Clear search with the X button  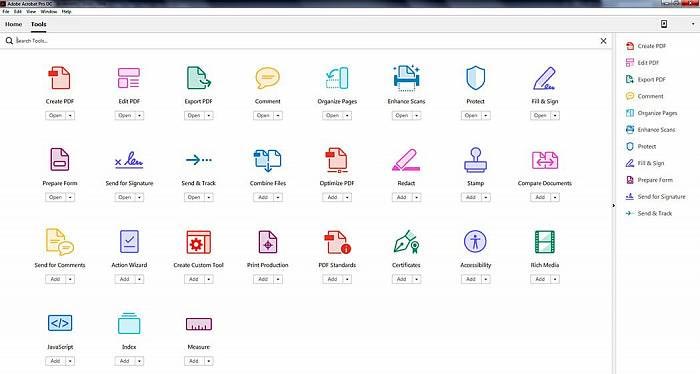pyautogui.click(x=603, y=41)
